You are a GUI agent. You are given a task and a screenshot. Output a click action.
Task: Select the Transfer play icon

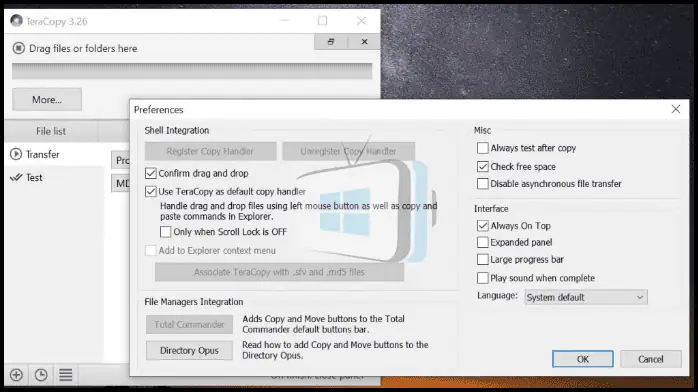(x=16, y=154)
